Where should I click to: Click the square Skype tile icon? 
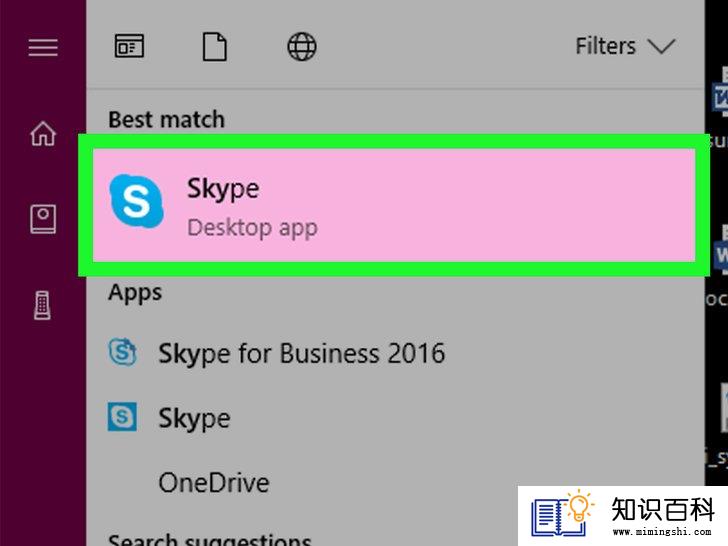[x=122, y=416]
